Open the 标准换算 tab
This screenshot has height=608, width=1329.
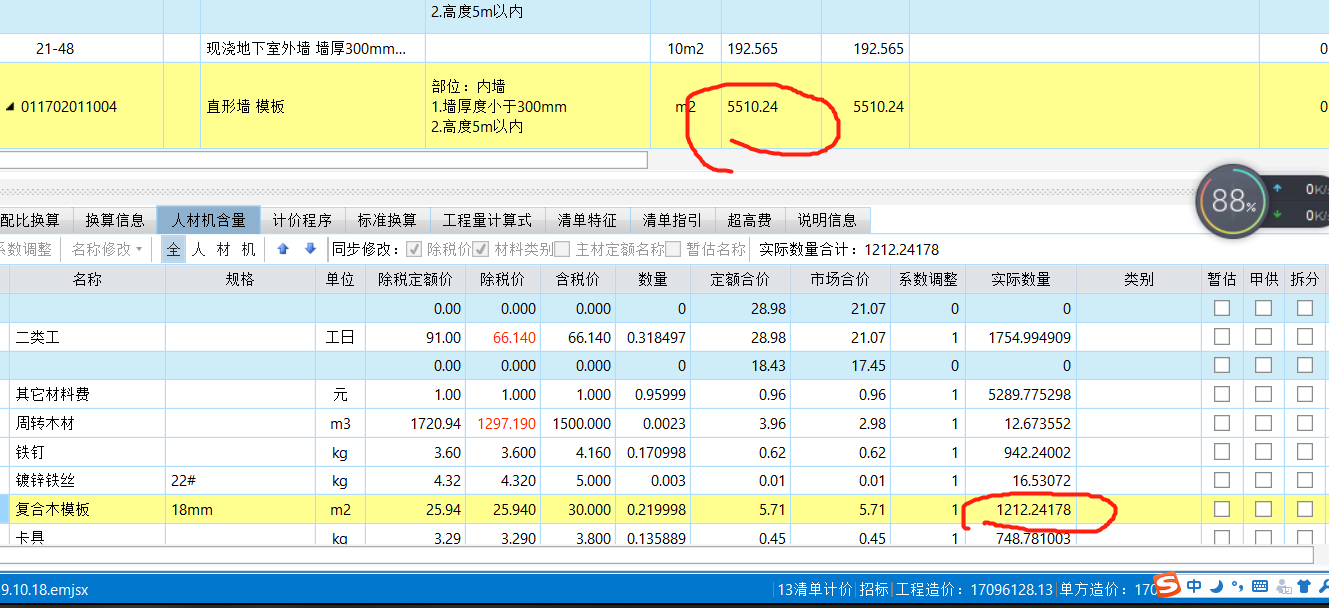pos(387,220)
